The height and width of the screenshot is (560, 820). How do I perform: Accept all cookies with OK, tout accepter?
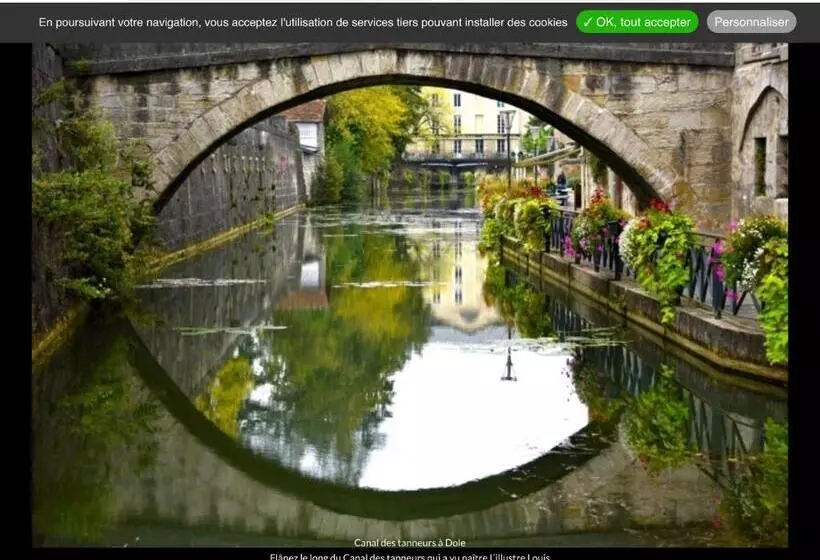[637, 22]
